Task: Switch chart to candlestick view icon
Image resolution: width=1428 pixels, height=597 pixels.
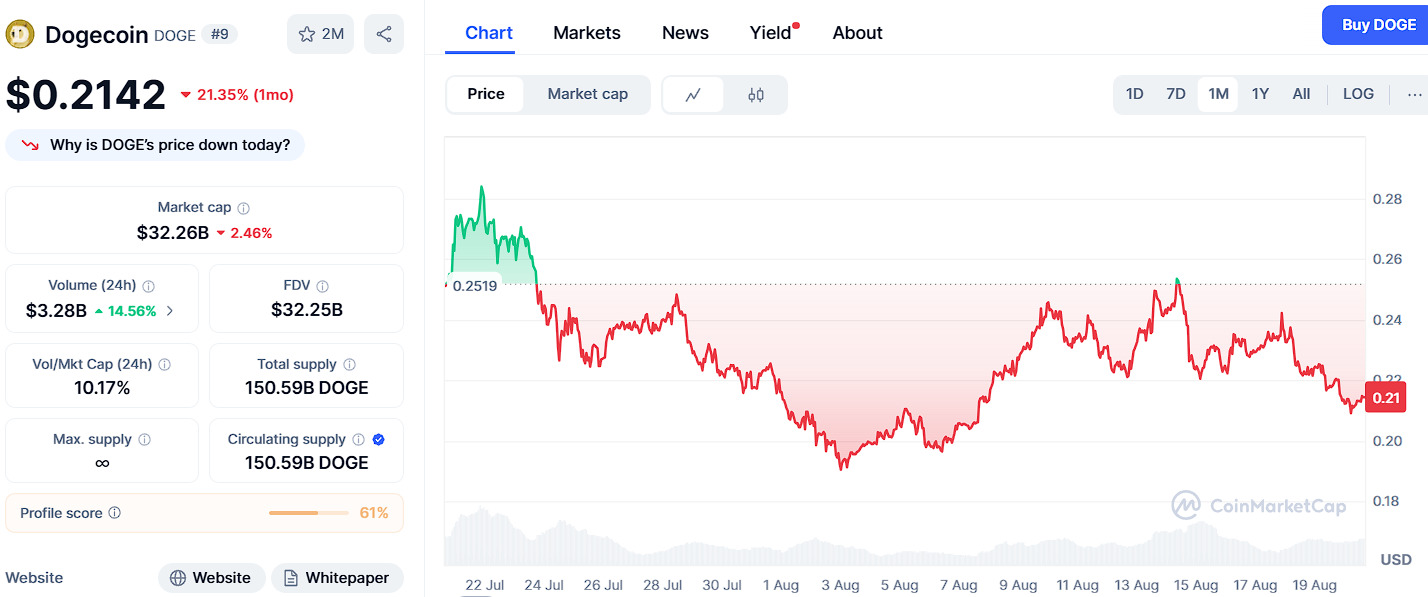Action: click(756, 95)
